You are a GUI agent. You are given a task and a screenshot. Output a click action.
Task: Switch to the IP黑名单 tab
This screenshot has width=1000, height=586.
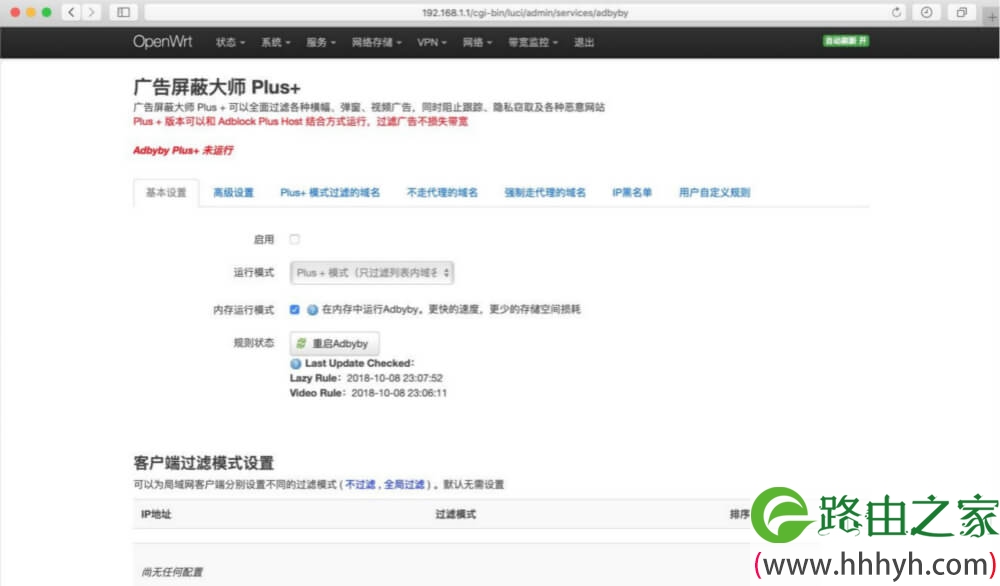coord(632,193)
